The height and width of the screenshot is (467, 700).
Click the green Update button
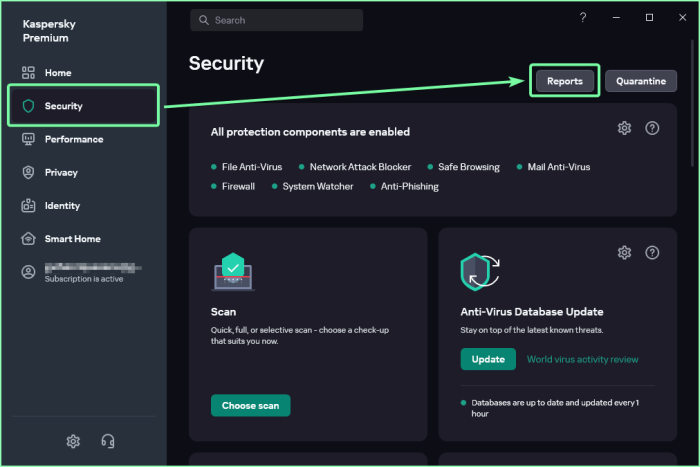tap(488, 359)
